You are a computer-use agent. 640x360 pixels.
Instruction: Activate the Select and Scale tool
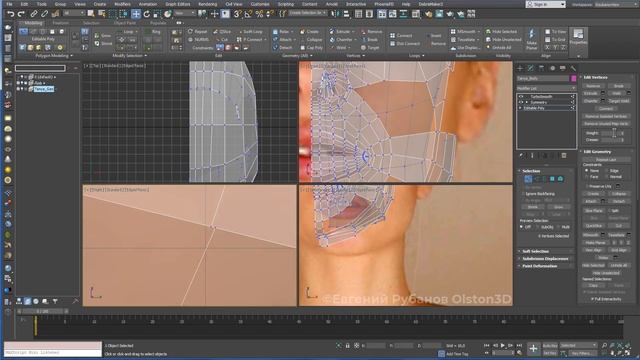point(157,14)
